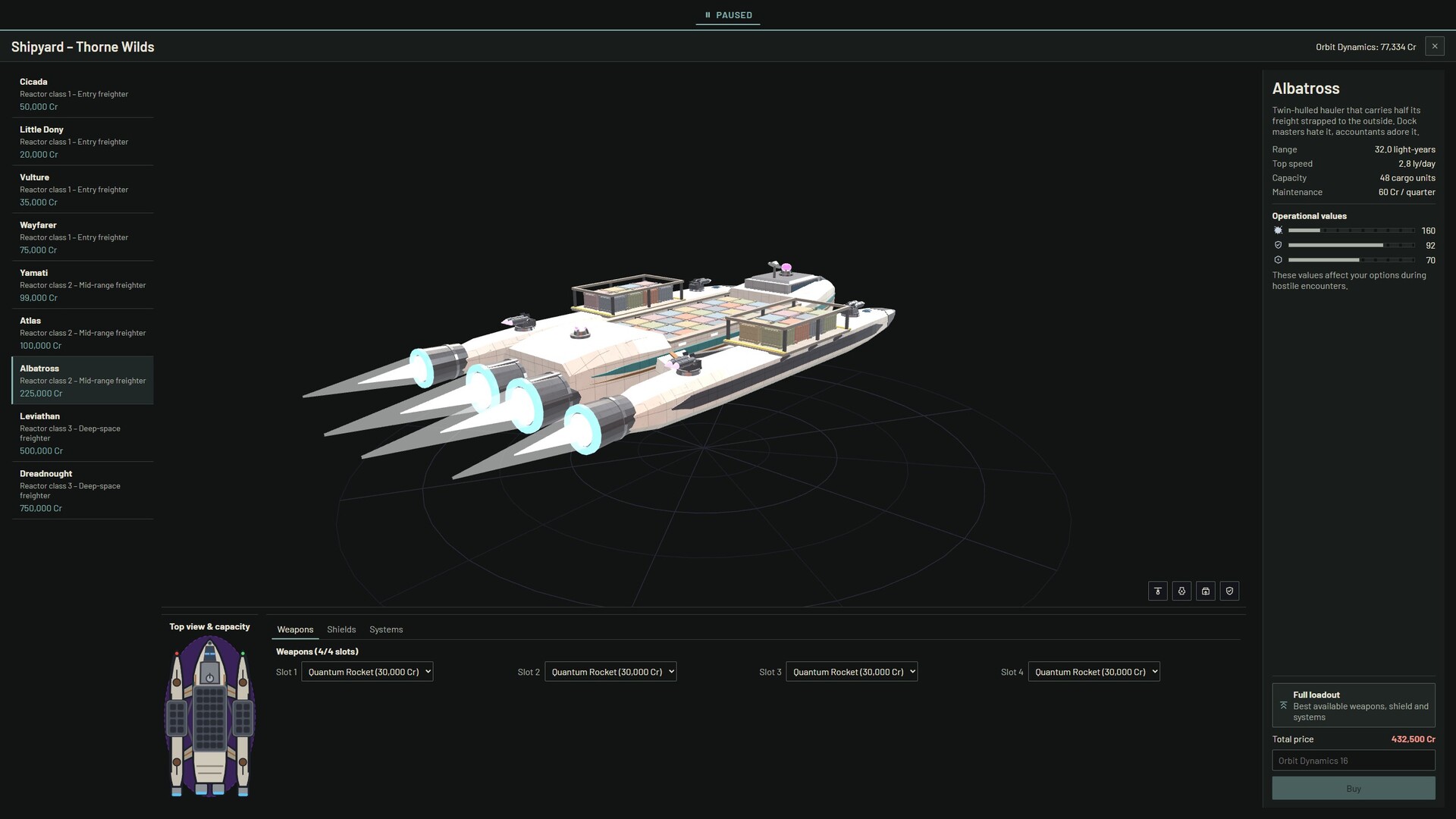Click the Top speed value 2.8 ly/day
The width and height of the screenshot is (1456, 819).
point(1417,164)
